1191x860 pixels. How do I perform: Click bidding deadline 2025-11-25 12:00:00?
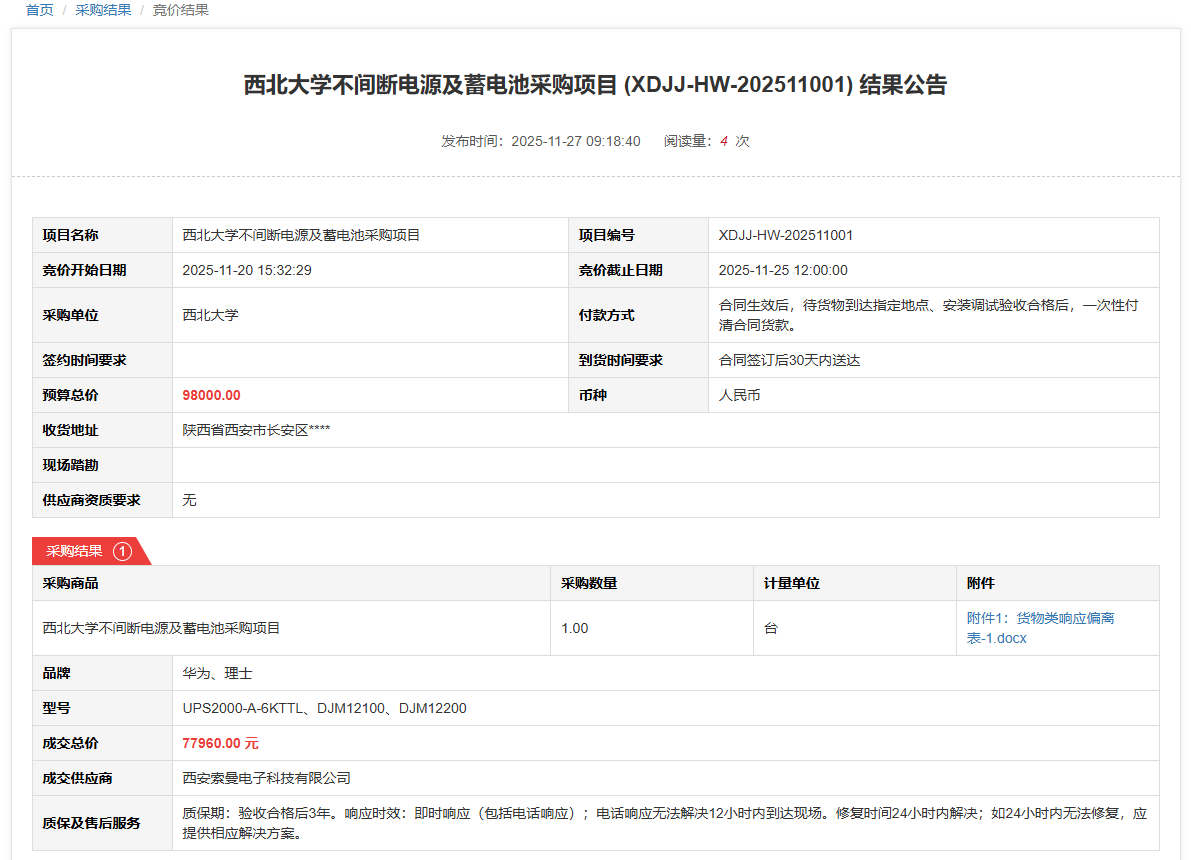tap(783, 270)
